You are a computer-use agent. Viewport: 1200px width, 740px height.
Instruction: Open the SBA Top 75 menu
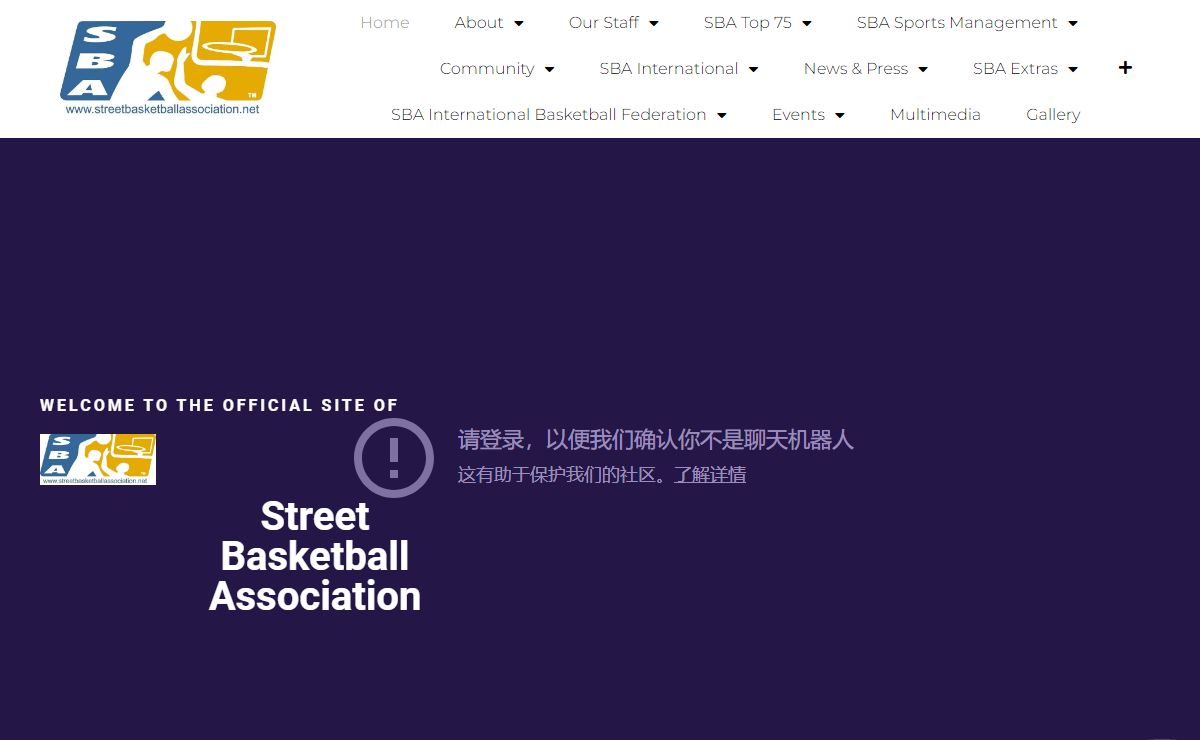tap(748, 23)
